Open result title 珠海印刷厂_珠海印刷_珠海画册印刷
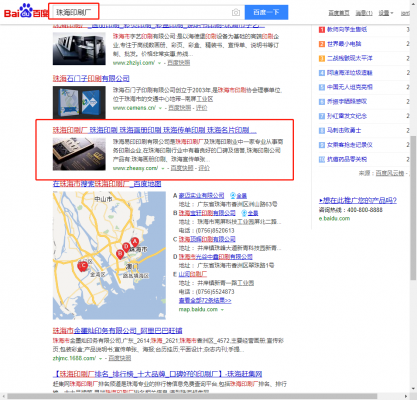 point(155,130)
